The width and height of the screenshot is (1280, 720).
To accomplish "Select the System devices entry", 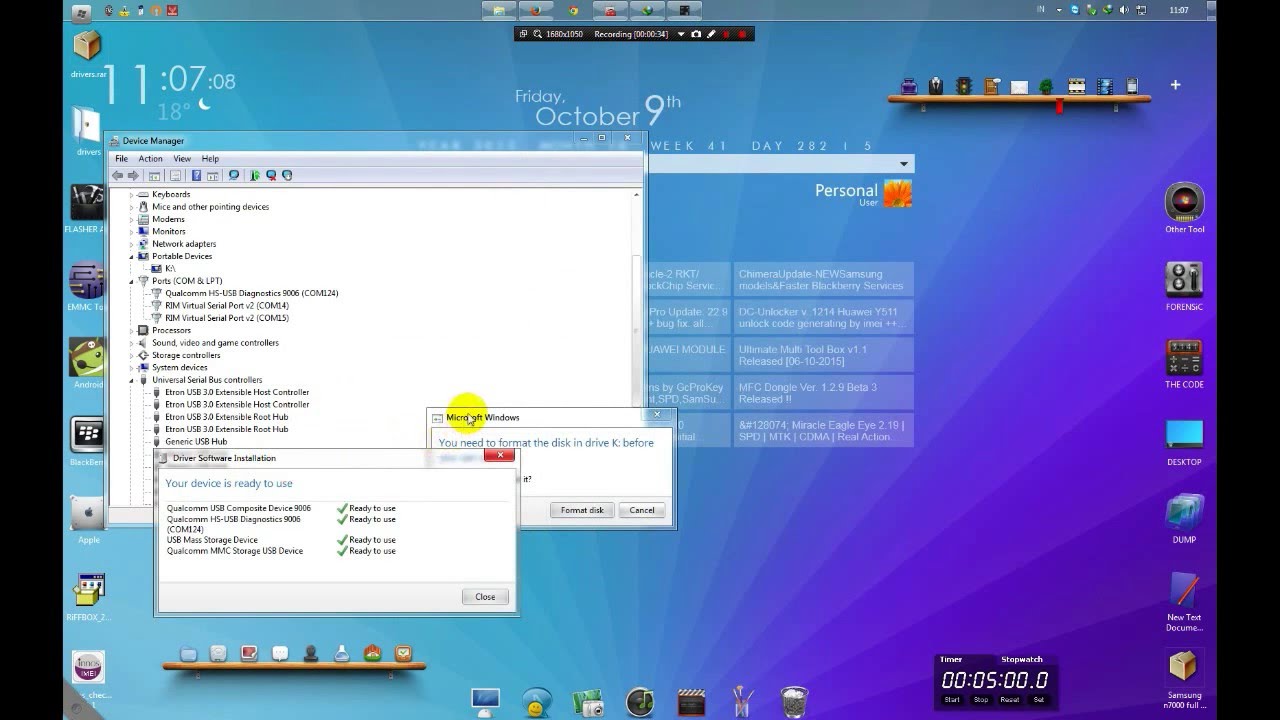I will click(180, 367).
